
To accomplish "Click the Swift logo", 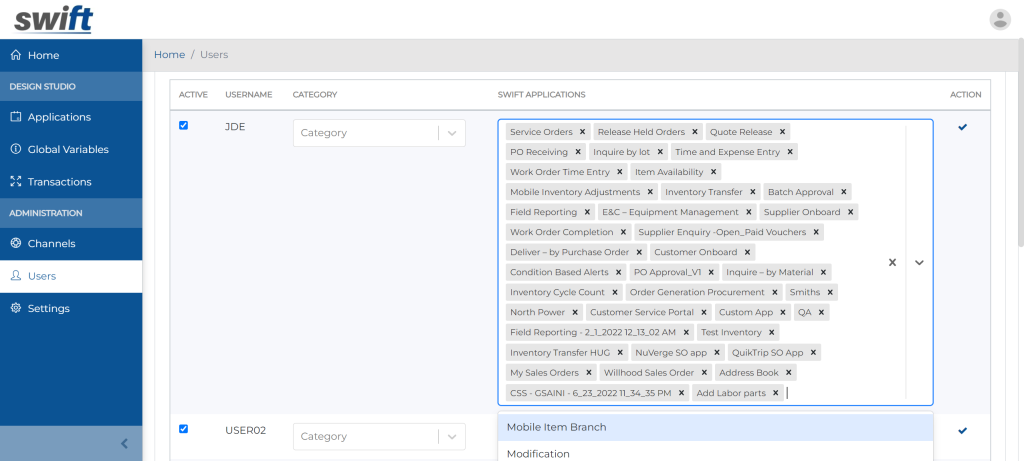I will (53, 19).
